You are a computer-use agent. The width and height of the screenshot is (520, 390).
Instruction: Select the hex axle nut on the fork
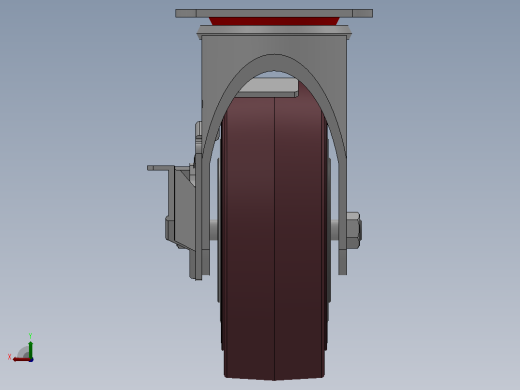click(354, 230)
